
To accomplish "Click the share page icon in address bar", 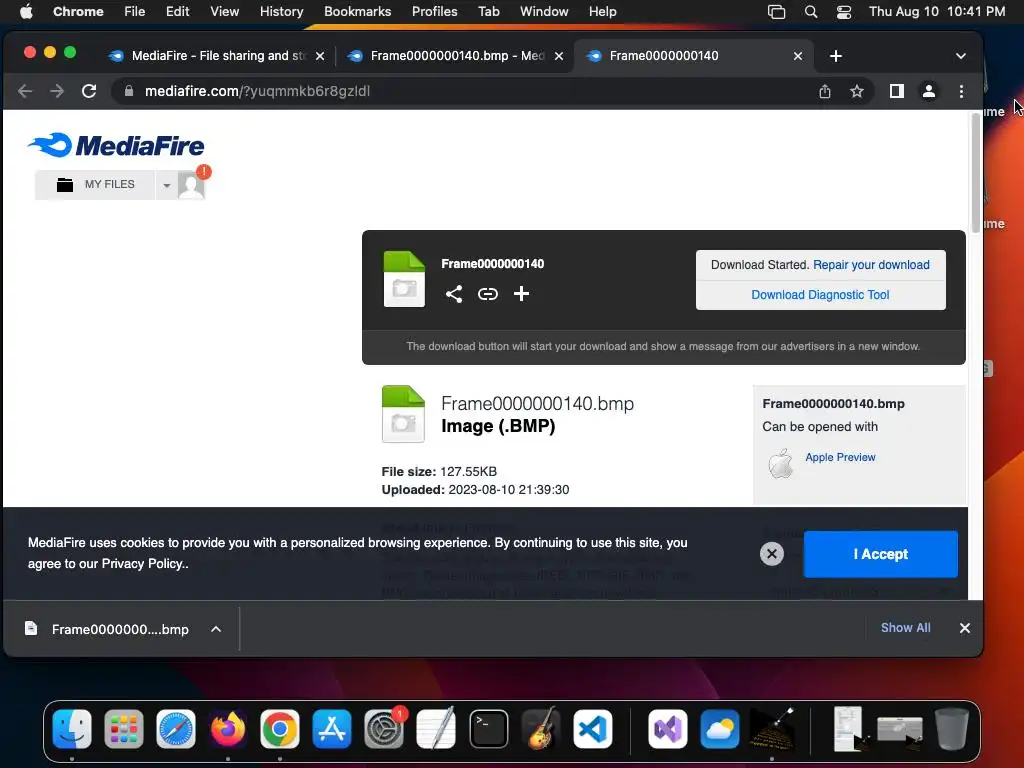I will coord(825,91).
